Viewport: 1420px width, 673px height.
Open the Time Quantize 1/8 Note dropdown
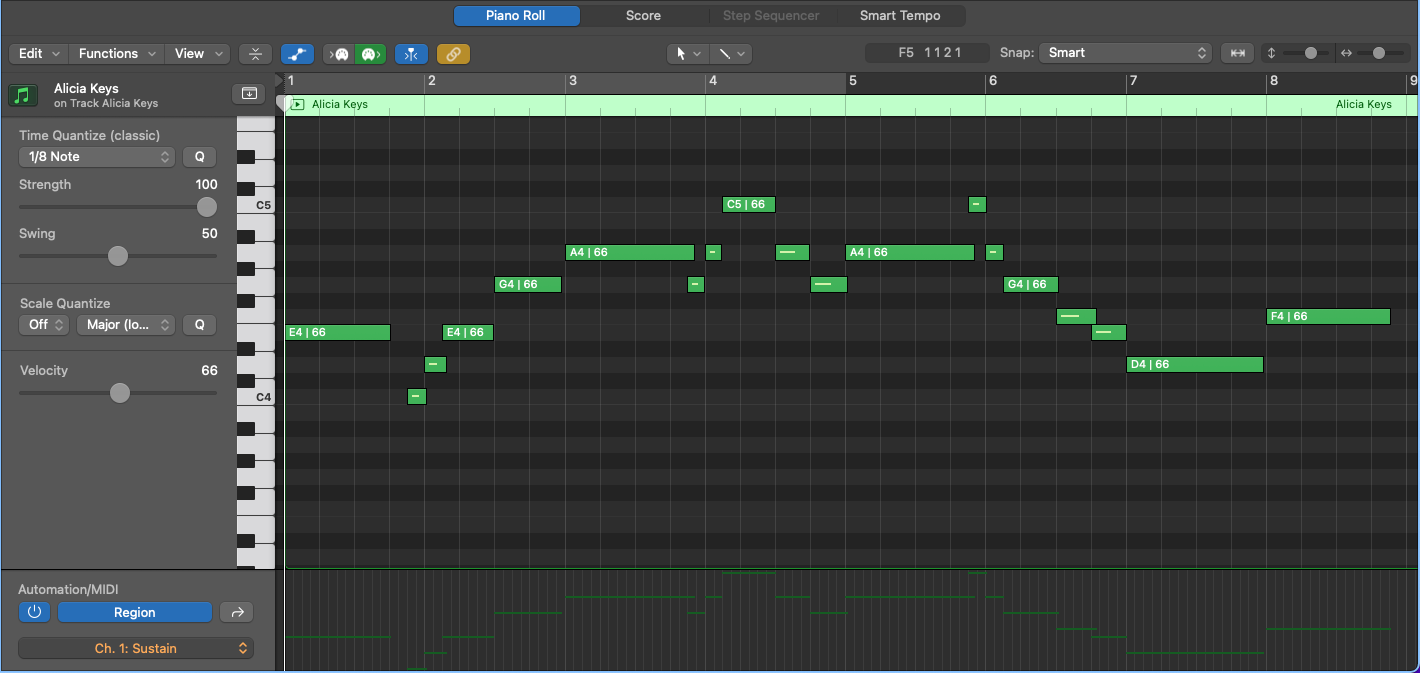[x=96, y=156]
